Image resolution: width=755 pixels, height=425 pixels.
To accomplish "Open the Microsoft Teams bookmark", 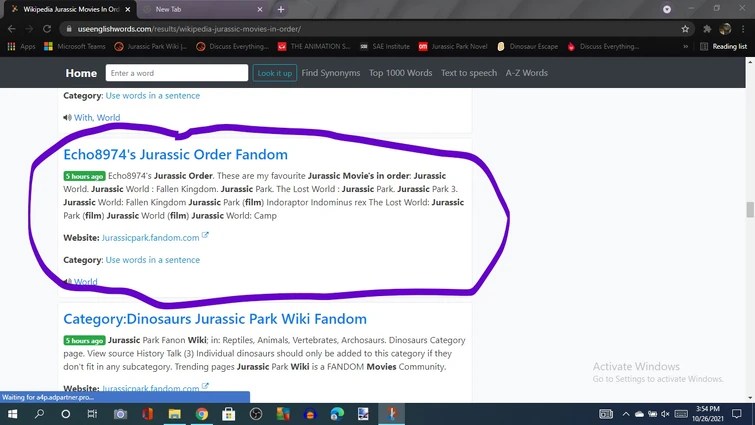I will [75, 46].
